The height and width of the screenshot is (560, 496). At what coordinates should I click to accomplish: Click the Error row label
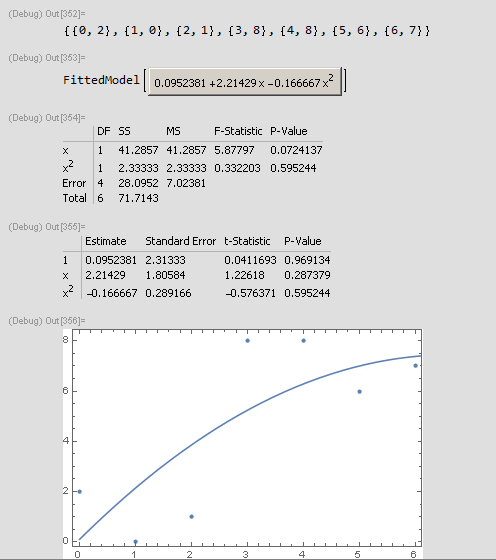tap(74, 183)
